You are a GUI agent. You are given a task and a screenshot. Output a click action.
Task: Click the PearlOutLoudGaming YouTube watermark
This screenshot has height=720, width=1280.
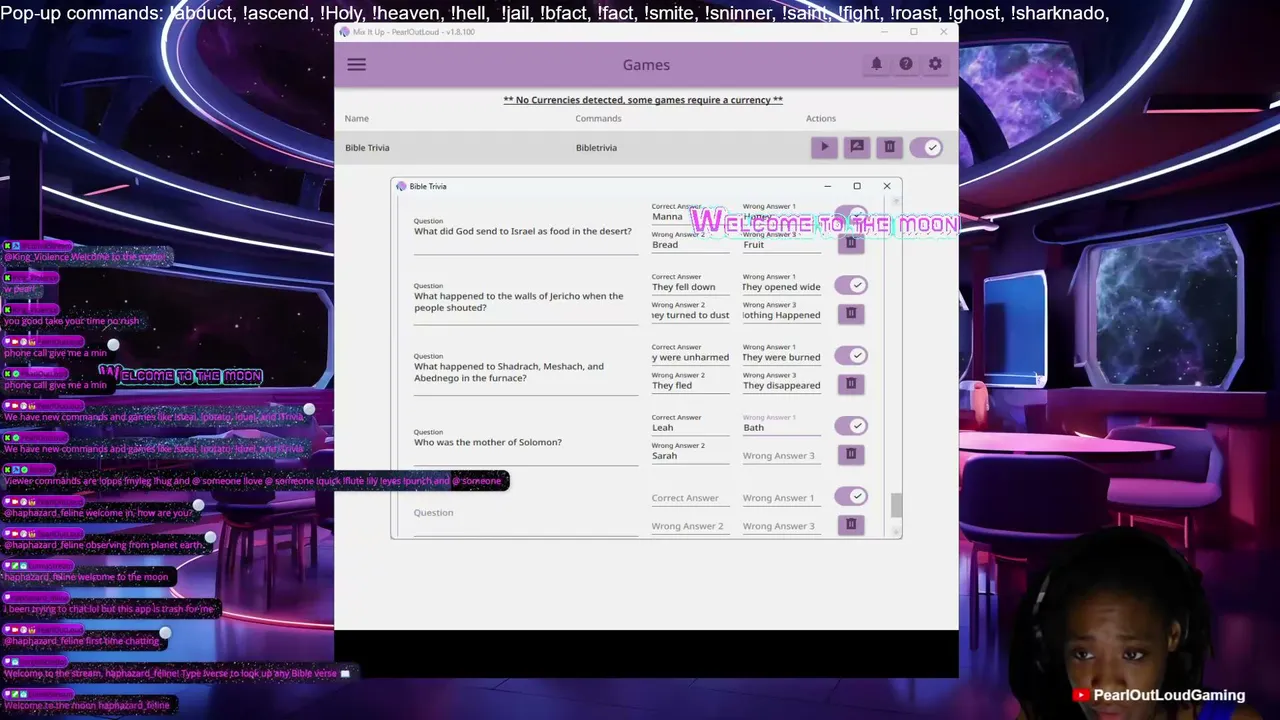point(1159,695)
